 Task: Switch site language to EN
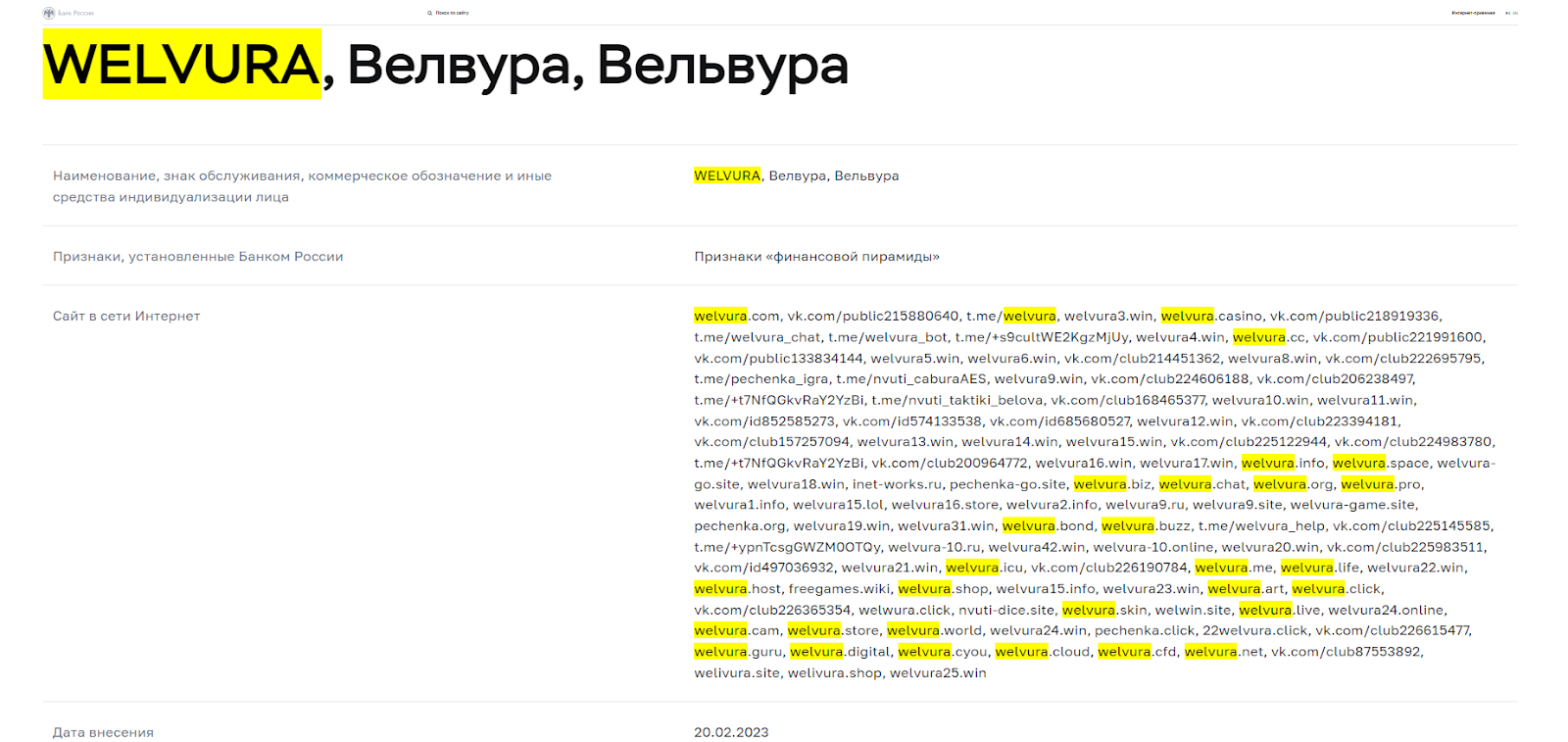[1515, 13]
